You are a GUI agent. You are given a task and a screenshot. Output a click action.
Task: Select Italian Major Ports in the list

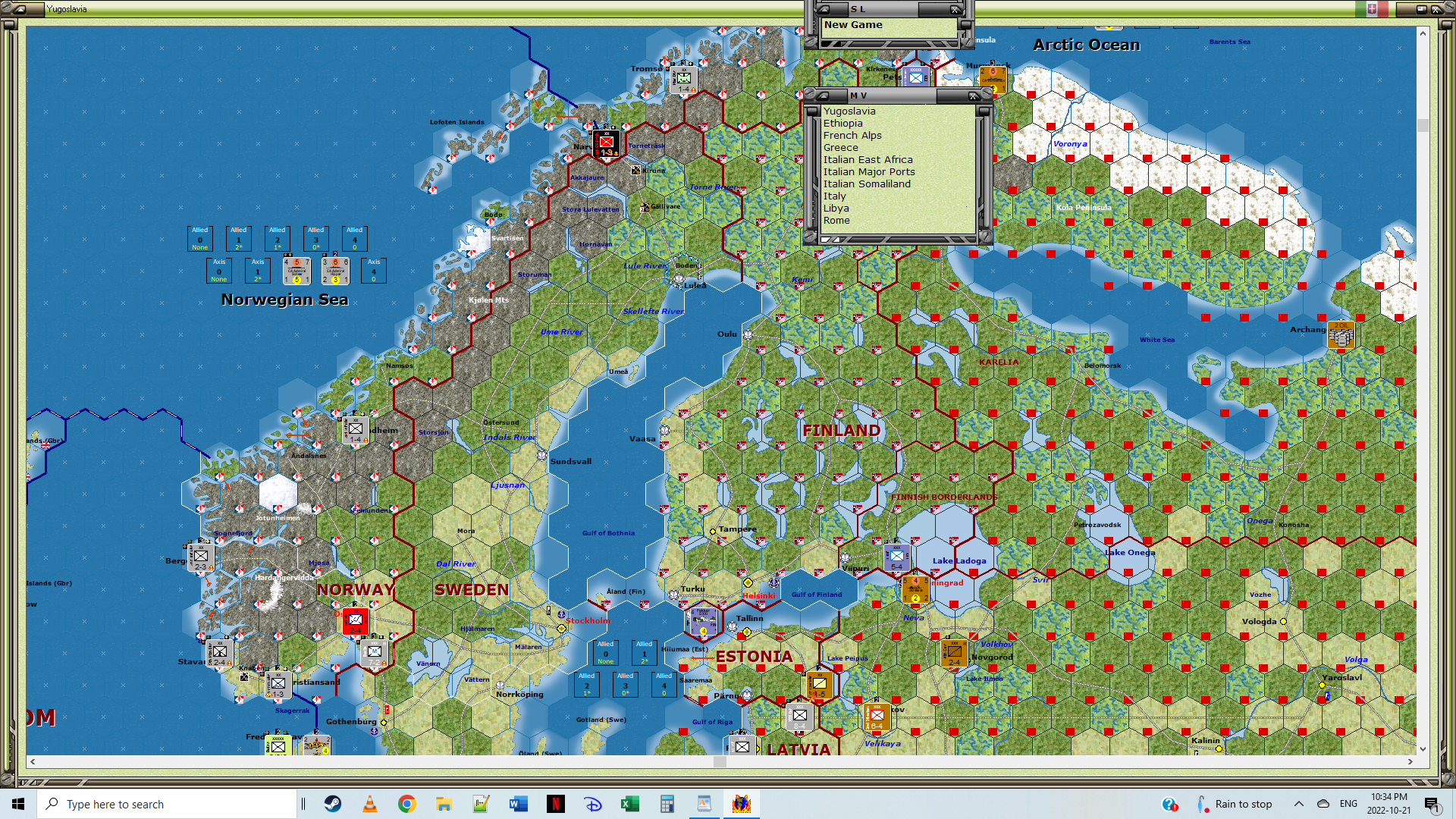[869, 172]
